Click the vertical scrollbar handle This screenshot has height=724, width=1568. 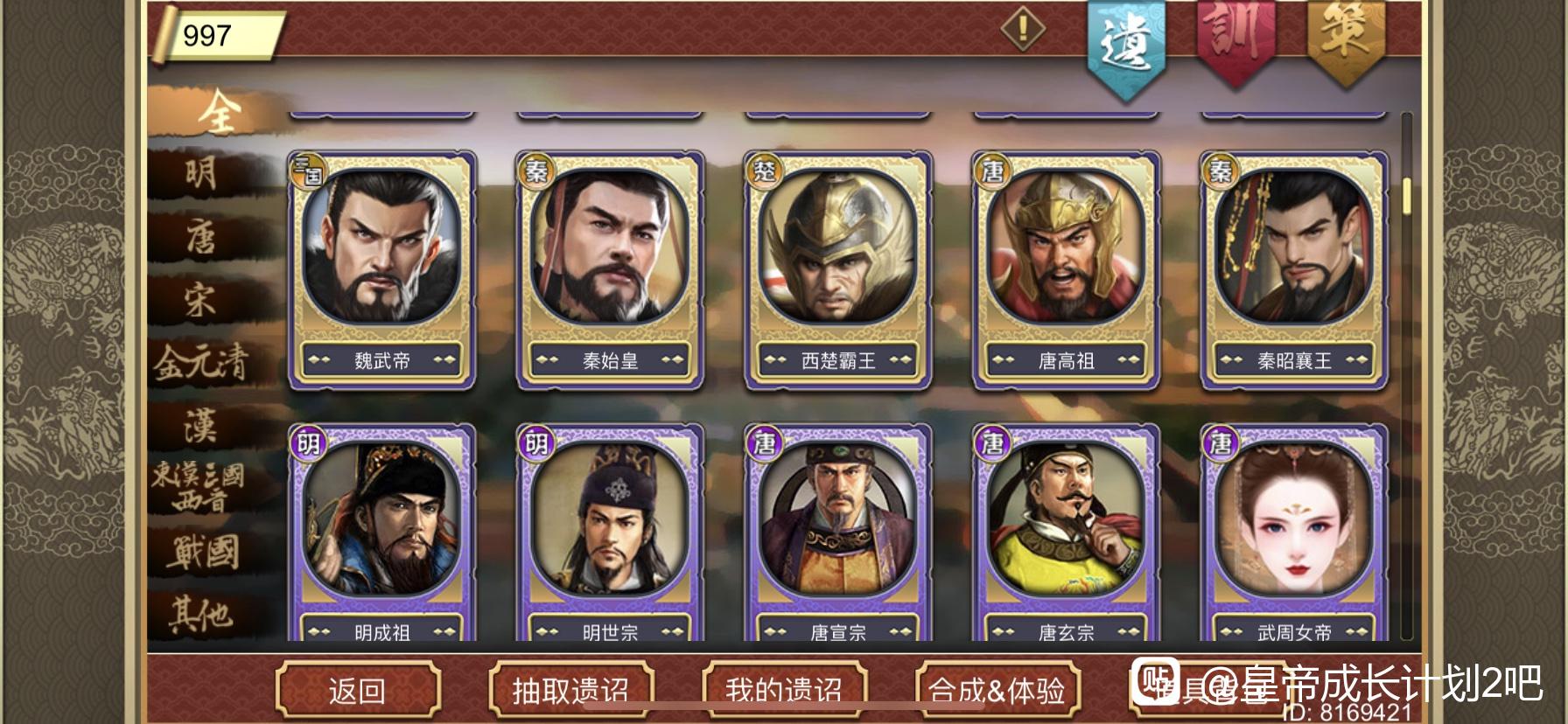click(x=1406, y=196)
